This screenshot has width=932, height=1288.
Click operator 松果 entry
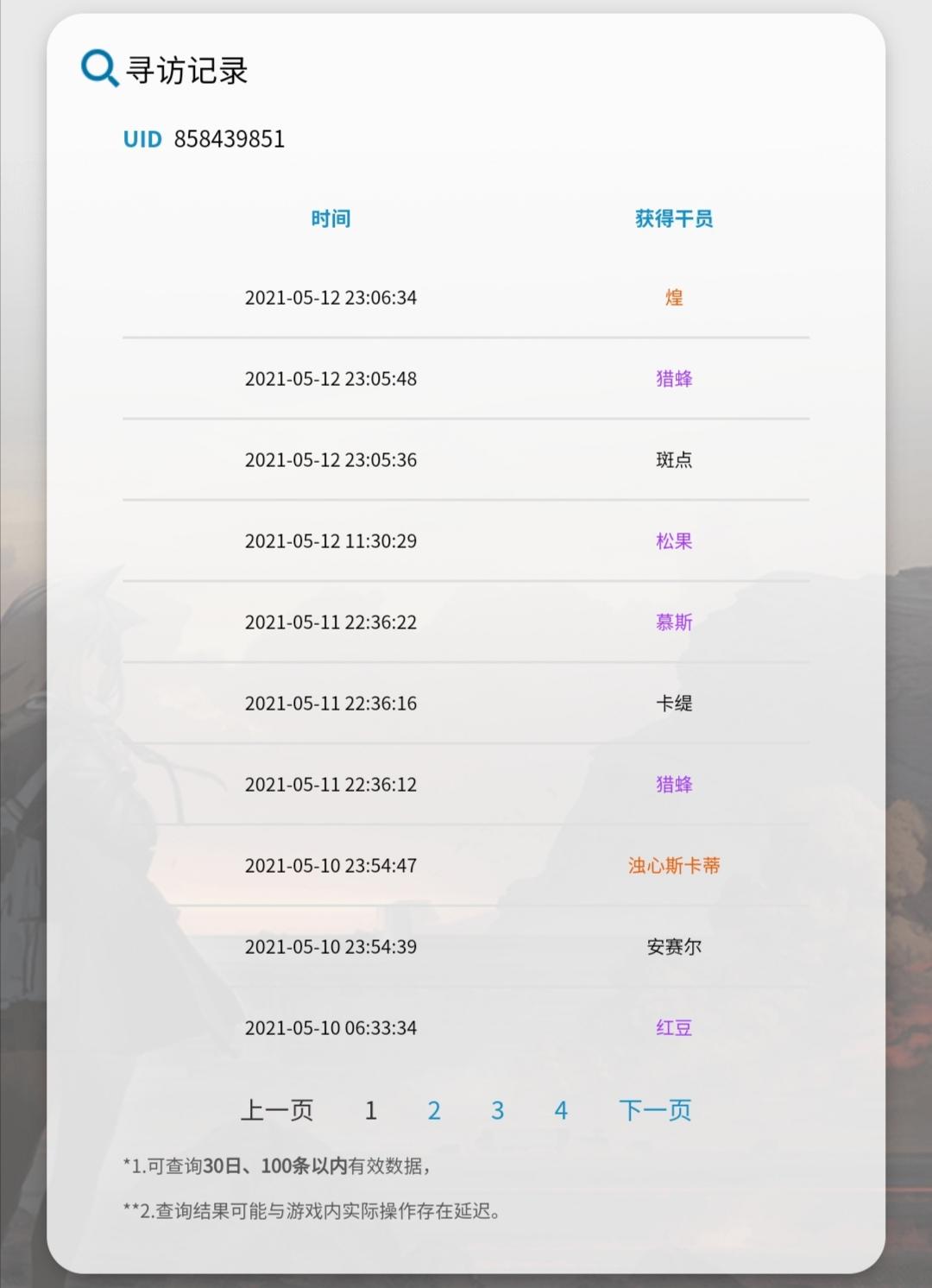(674, 541)
